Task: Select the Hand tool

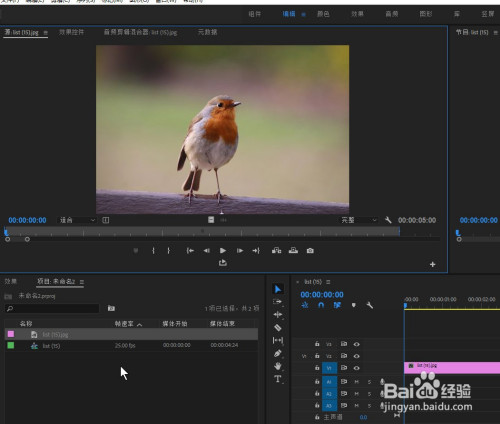Action: coord(278,366)
